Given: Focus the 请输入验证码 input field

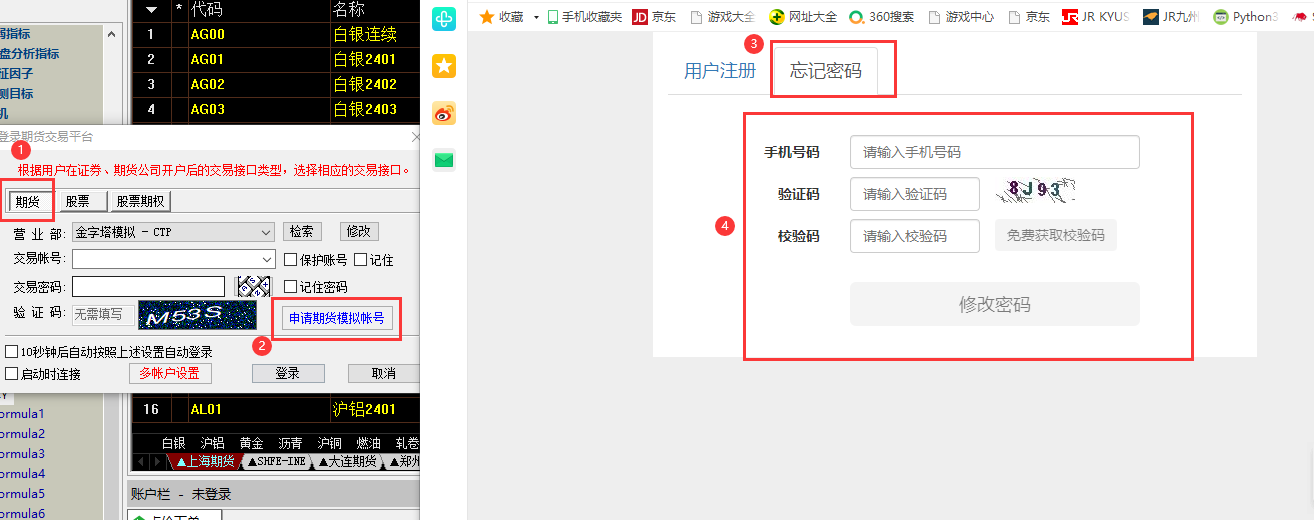Looking at the screenshot, I should point(915,194).
